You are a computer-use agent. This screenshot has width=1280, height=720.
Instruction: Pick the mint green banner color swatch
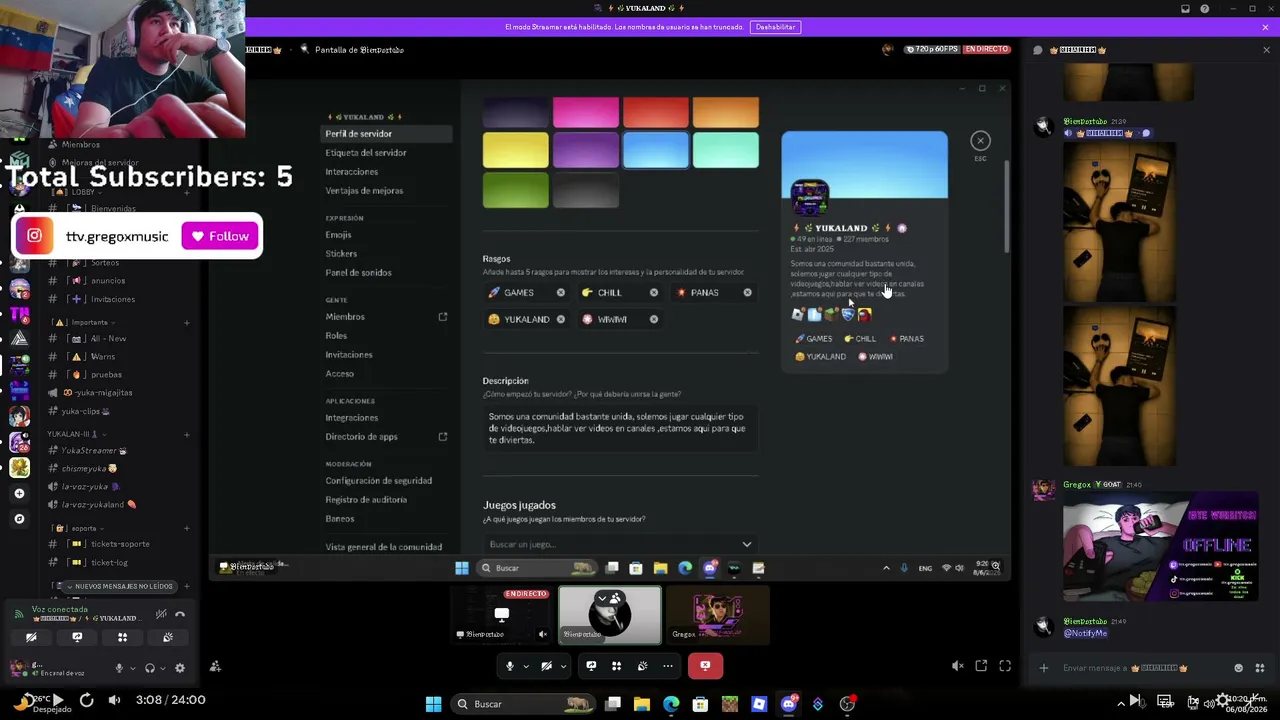pyautogui.click(x=726, y=150)
